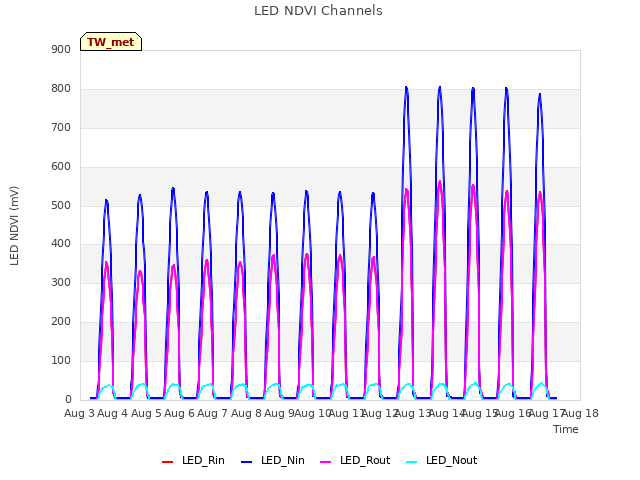Click the Aug 7 x-axis tick label

[x=212, y=413]
